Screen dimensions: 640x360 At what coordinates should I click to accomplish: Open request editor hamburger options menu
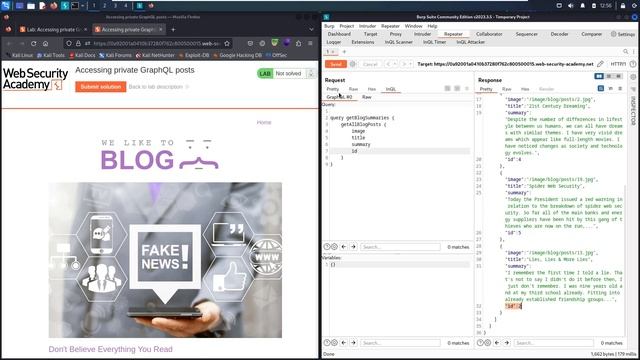[x=467, y=89]
